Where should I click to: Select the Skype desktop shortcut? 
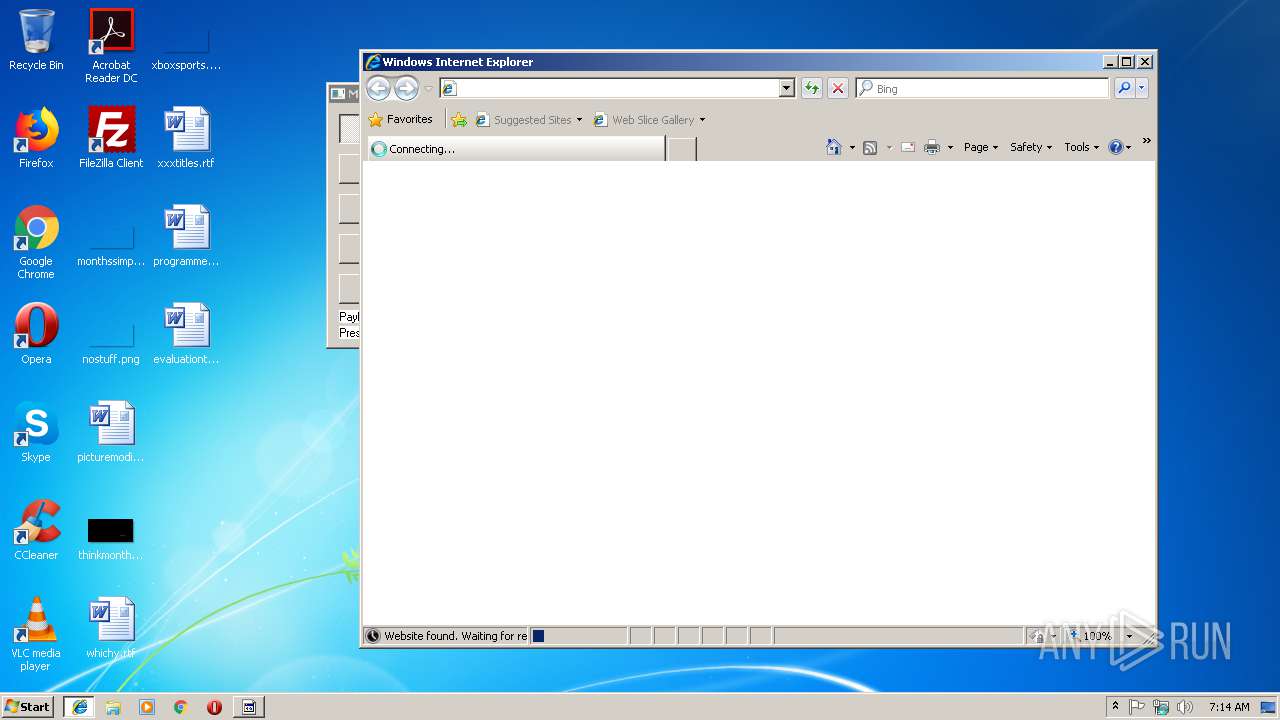36,432
